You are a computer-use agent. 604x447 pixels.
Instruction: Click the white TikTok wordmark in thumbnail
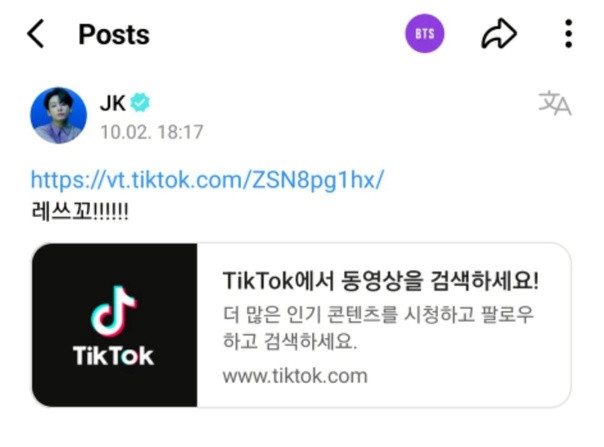[114, 355]
